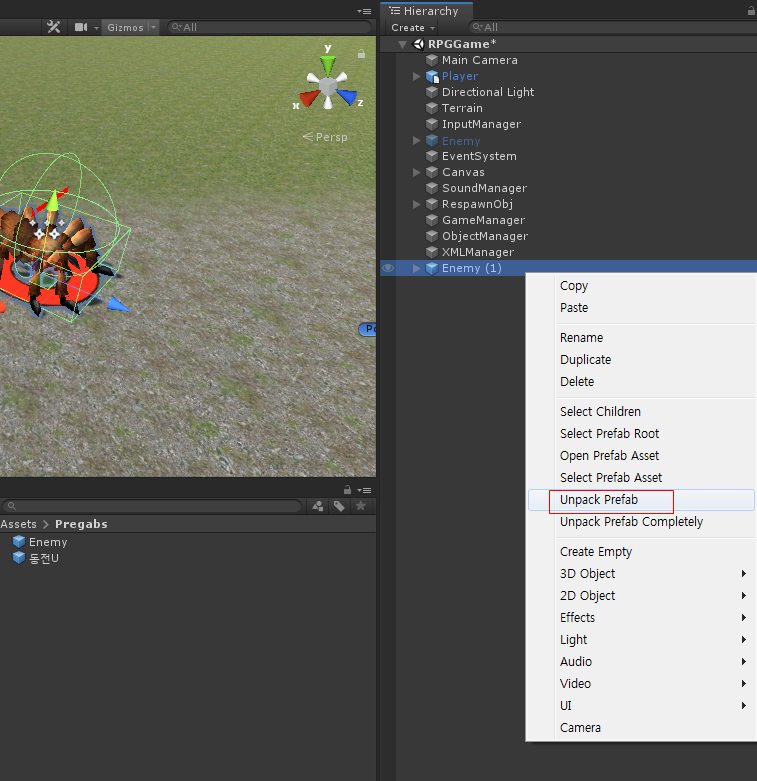Viewport: 757px width, 781px height.
Task: Click the Search by Type icon
Action: coord(317,507)
